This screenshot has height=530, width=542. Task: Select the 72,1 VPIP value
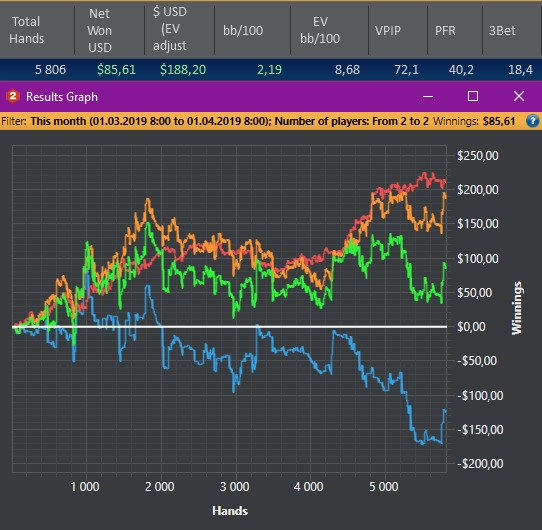(x=406, y=70)
